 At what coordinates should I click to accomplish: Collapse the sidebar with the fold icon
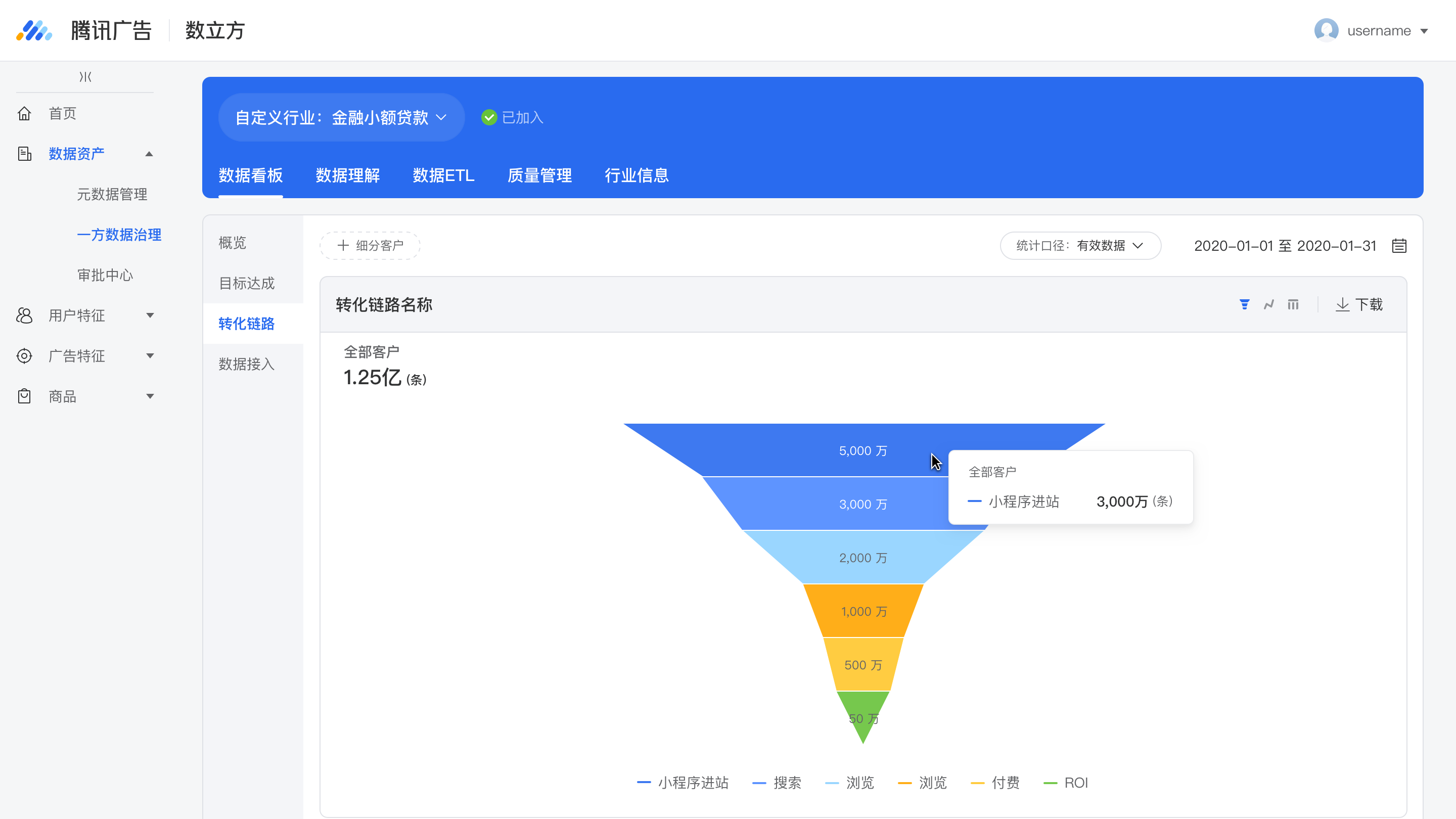point(85,76)
